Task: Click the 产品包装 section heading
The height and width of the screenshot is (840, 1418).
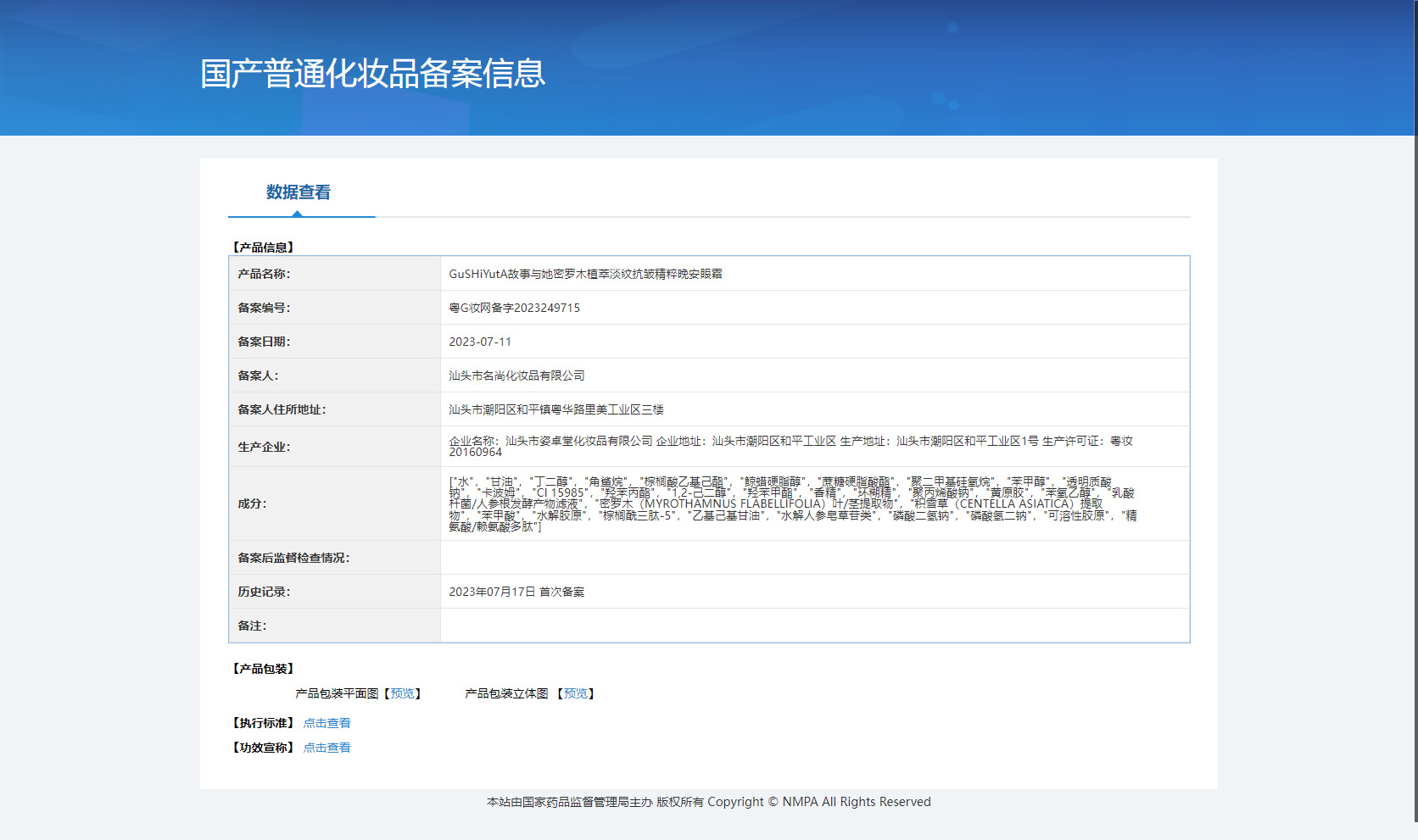Action: coord(263,669)
